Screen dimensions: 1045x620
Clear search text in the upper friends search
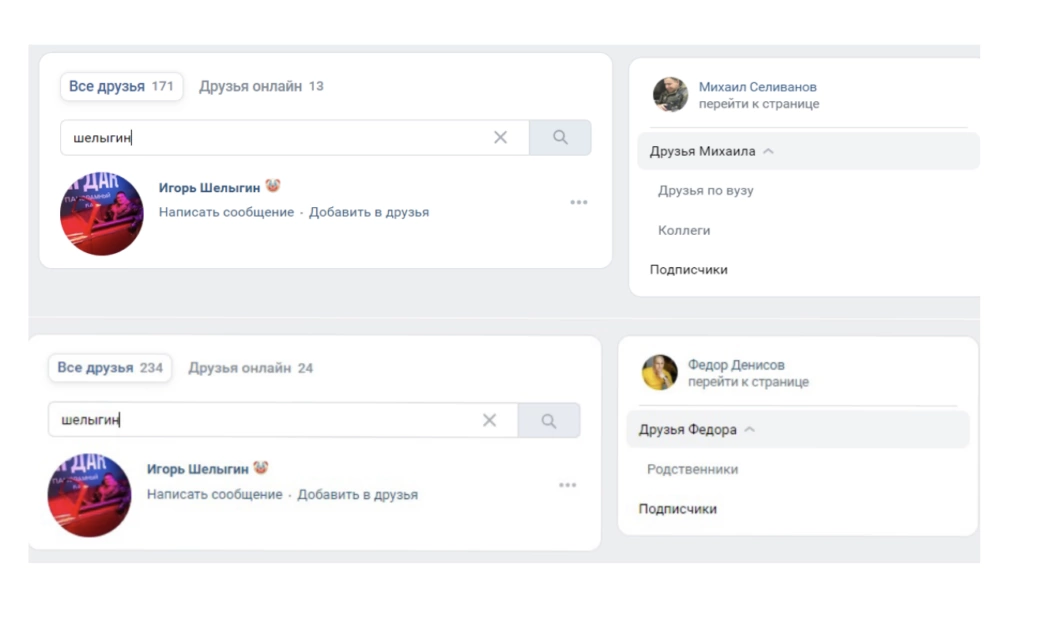500,138
